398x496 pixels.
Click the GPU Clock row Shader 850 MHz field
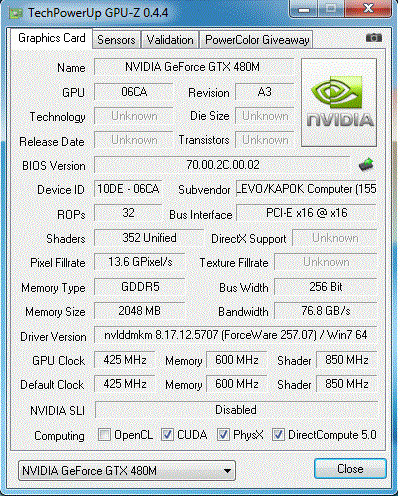point(347,360)
